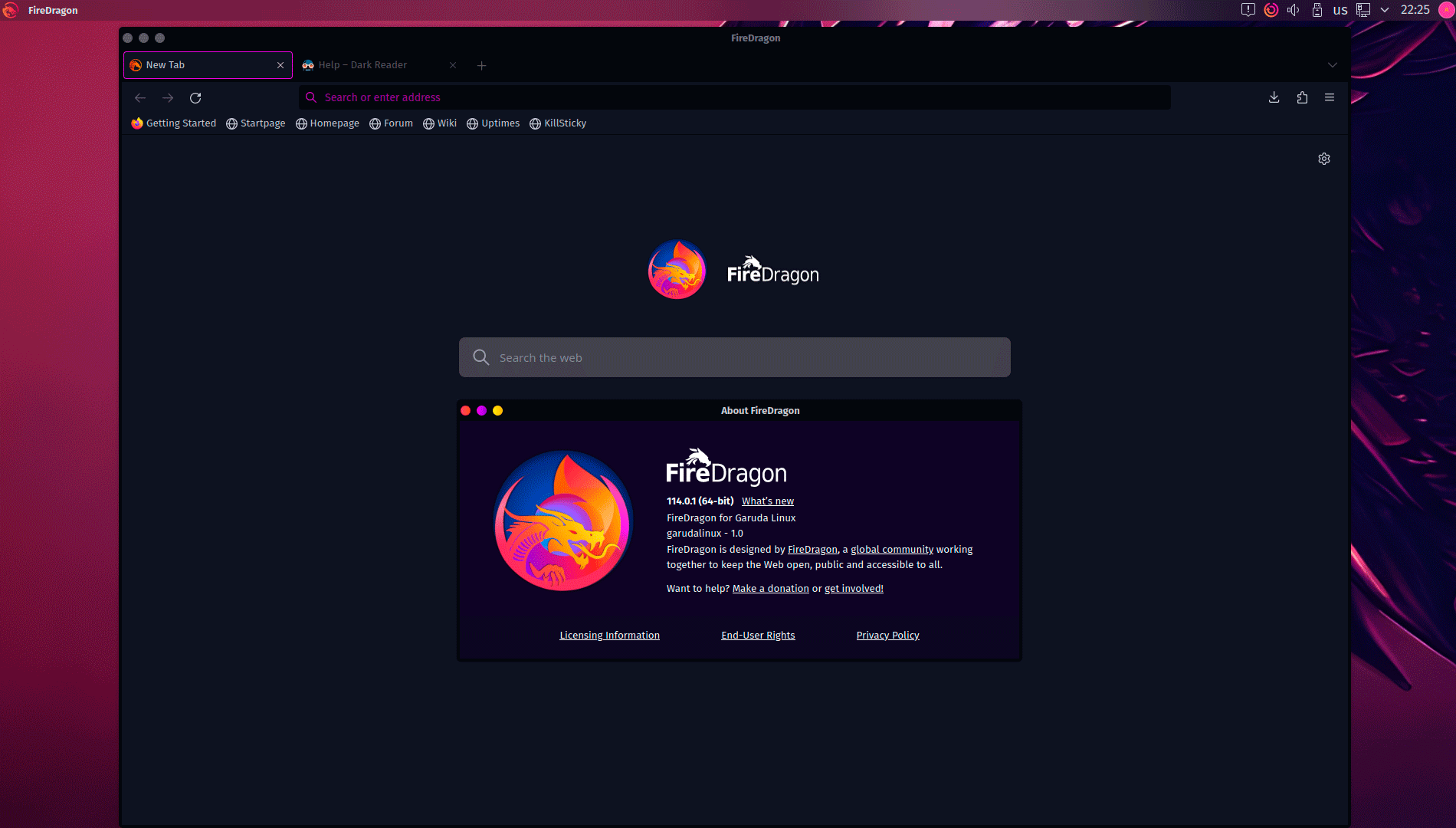The width and height of the screenshot is (1456, 828).
Task: Click the pink user avatar icon
Action: point(1447,10)
